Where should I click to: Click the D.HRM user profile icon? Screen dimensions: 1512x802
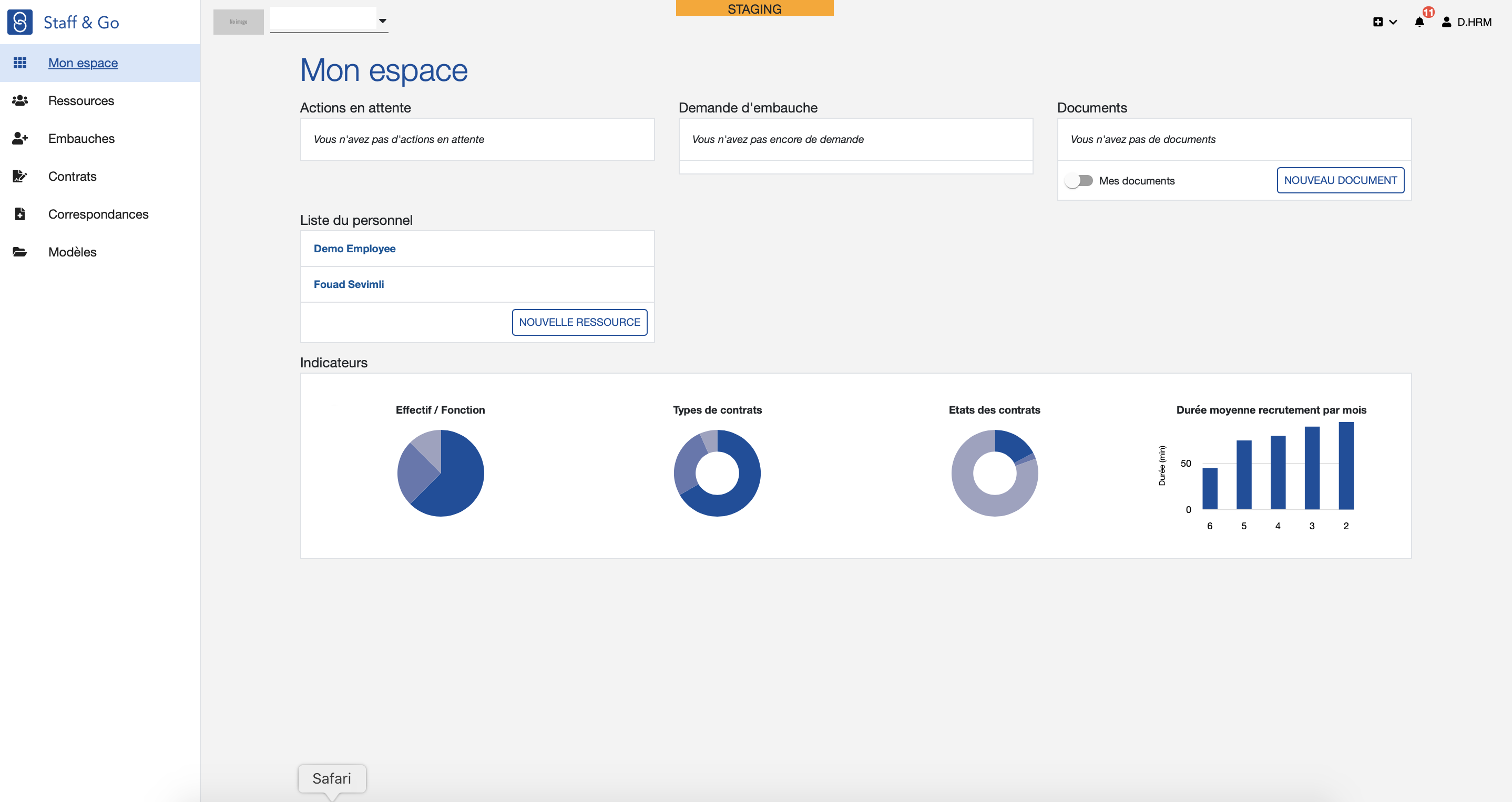[1446, 22]
